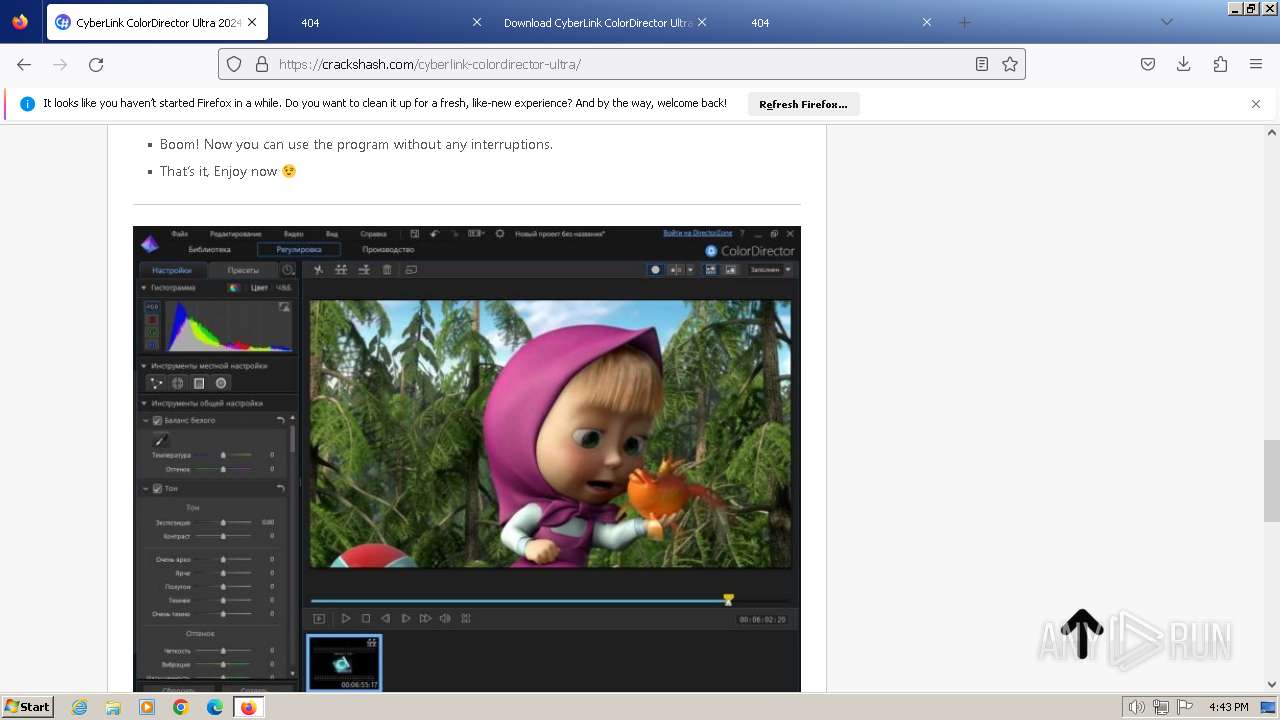This screenshot has width=1280, height=720.
Task: Click the fast-forward button in ColorDirector screenshot
Action: [x=425, y=618]
